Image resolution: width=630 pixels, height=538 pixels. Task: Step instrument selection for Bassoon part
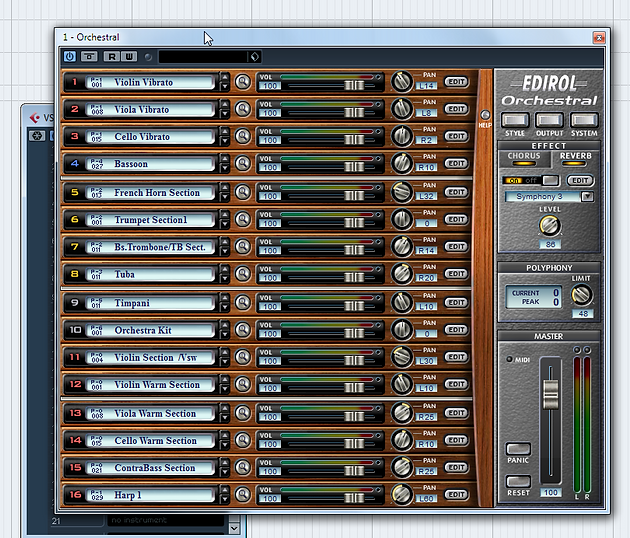(225, 163)
